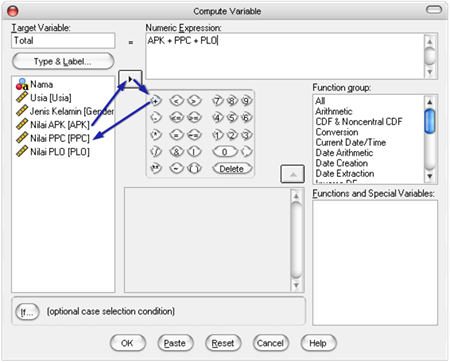Screen dimensions: 450x363
Task: Click the equals (=) keypad button
Action: click(x=177, y=135)
